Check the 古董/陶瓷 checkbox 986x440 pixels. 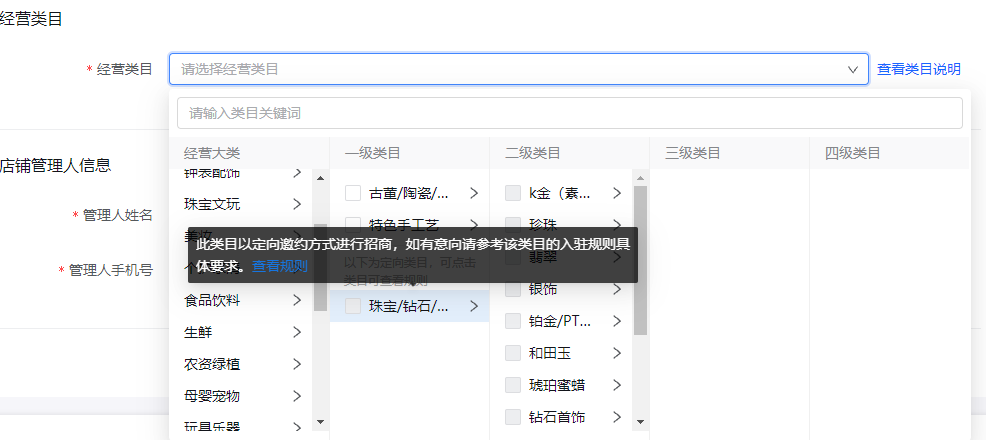pyautogui.click(x=353, y=193)
